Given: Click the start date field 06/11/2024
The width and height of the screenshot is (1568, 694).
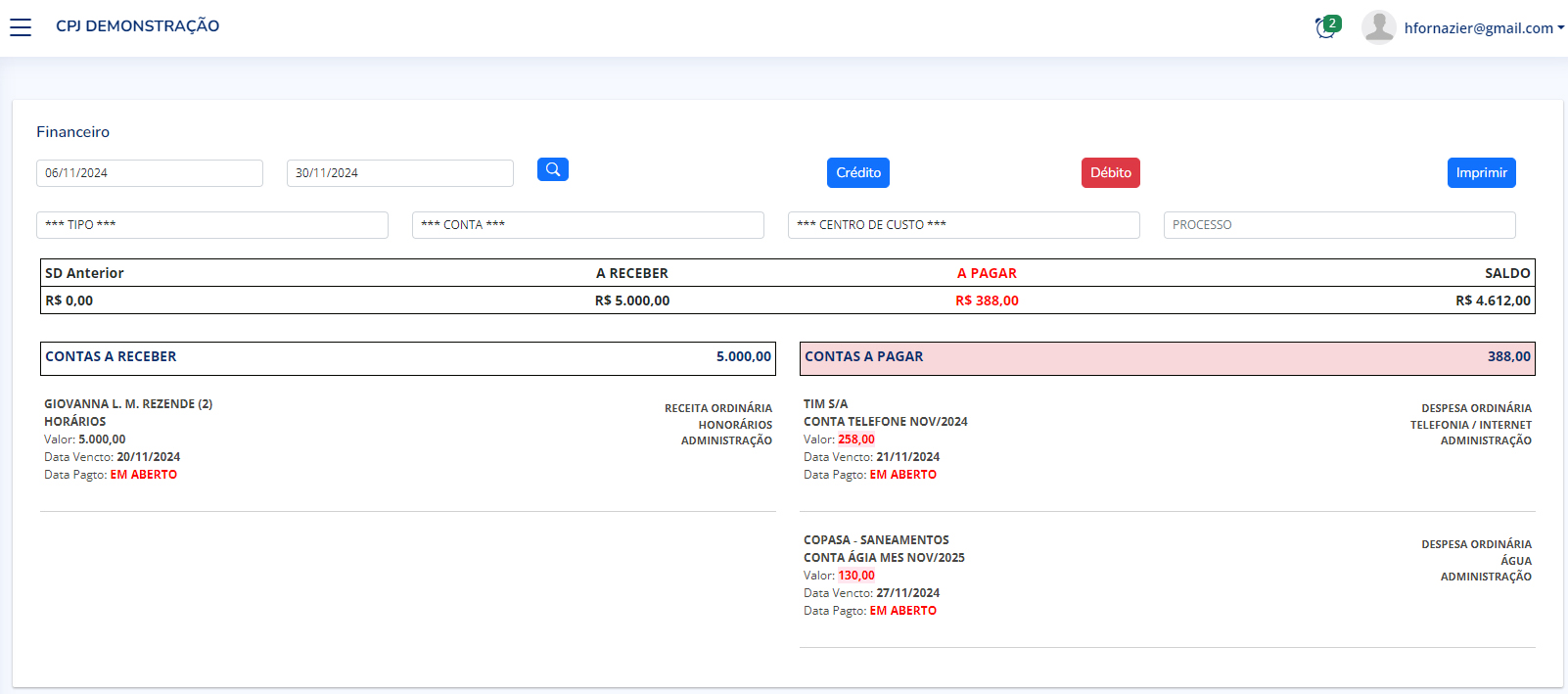Looking at the screenshot, I should click(x=150, y=173).
